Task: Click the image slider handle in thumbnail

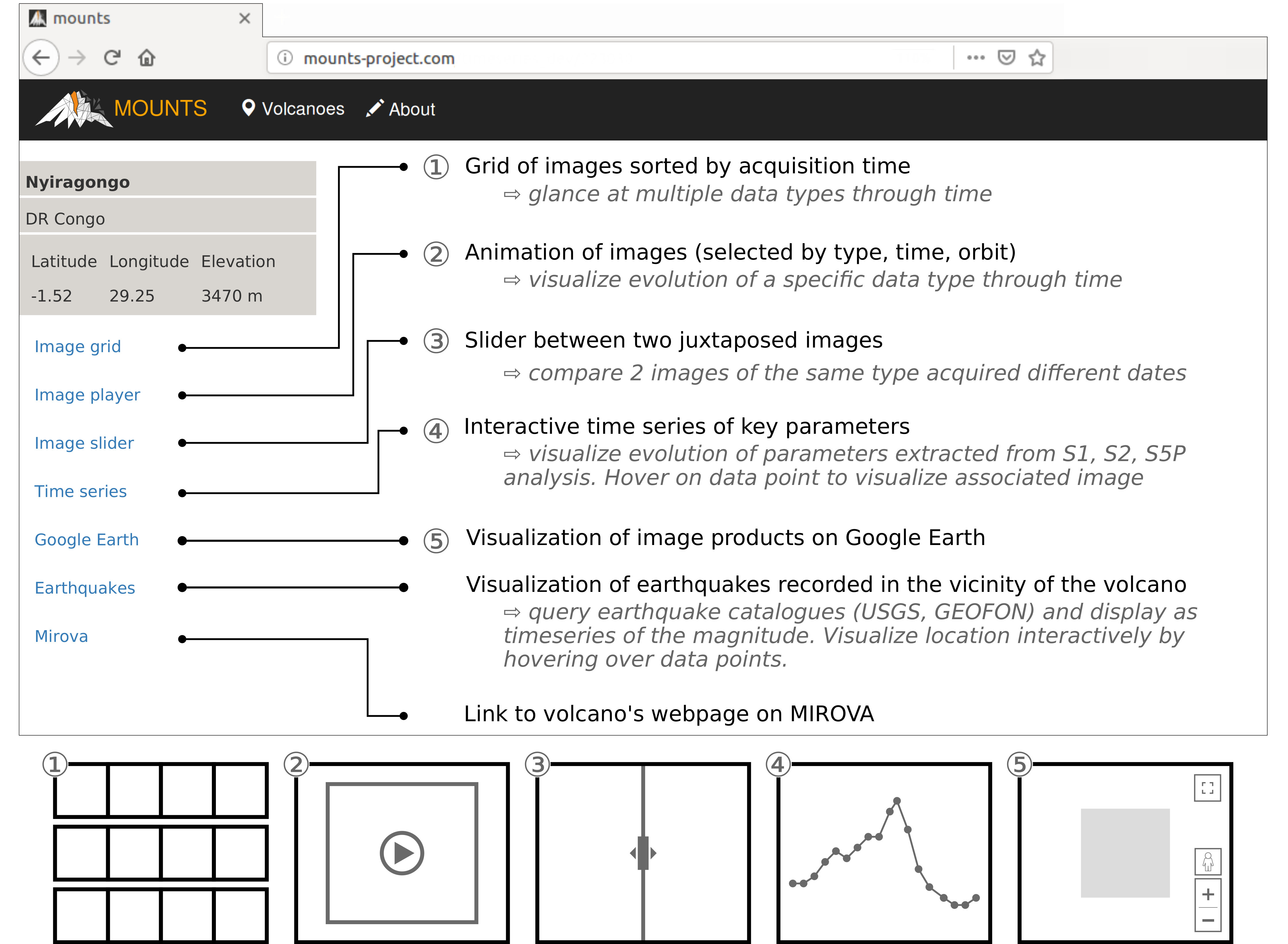Action: [643, 853]
